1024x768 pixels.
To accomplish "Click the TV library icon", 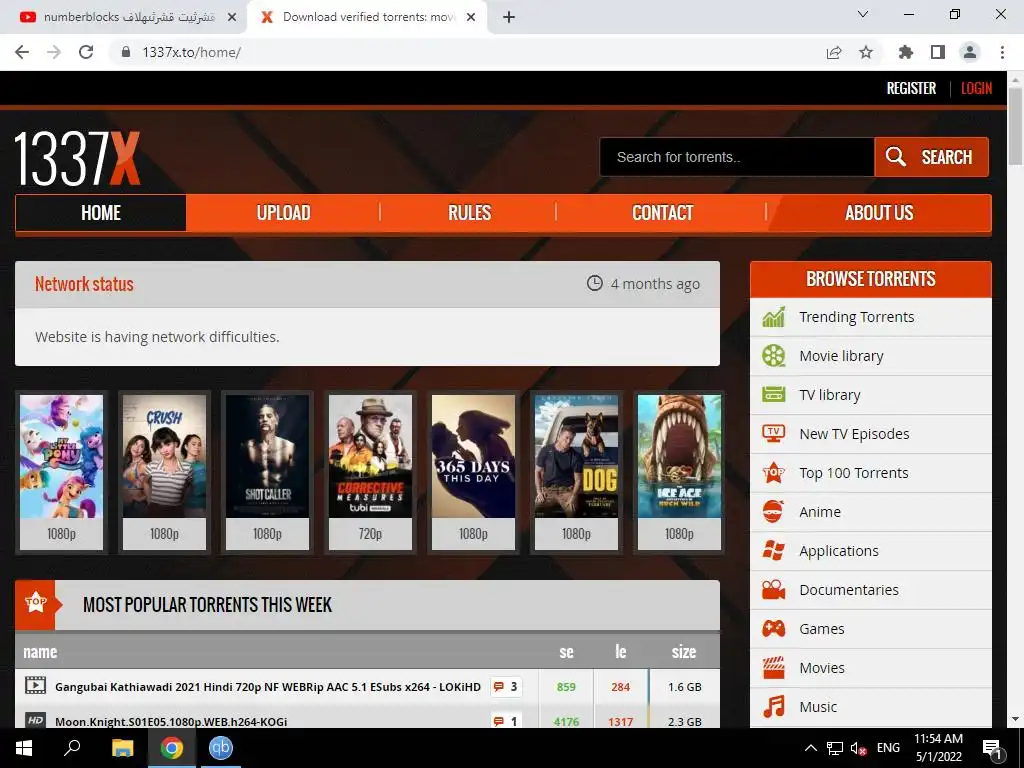I will pyautogui.click(x=773, y=395).
